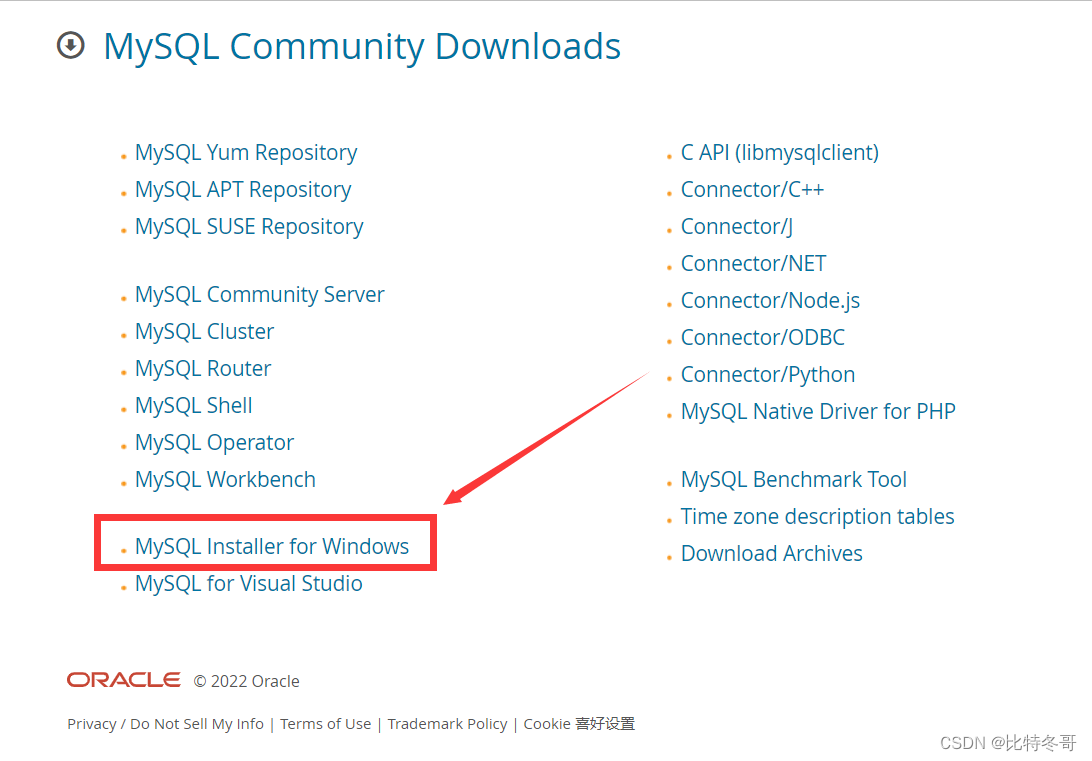Screen dimensions: 1092x761
Task: Go to Download Archives
Action: pyautogui.click(x=772, y=554)
